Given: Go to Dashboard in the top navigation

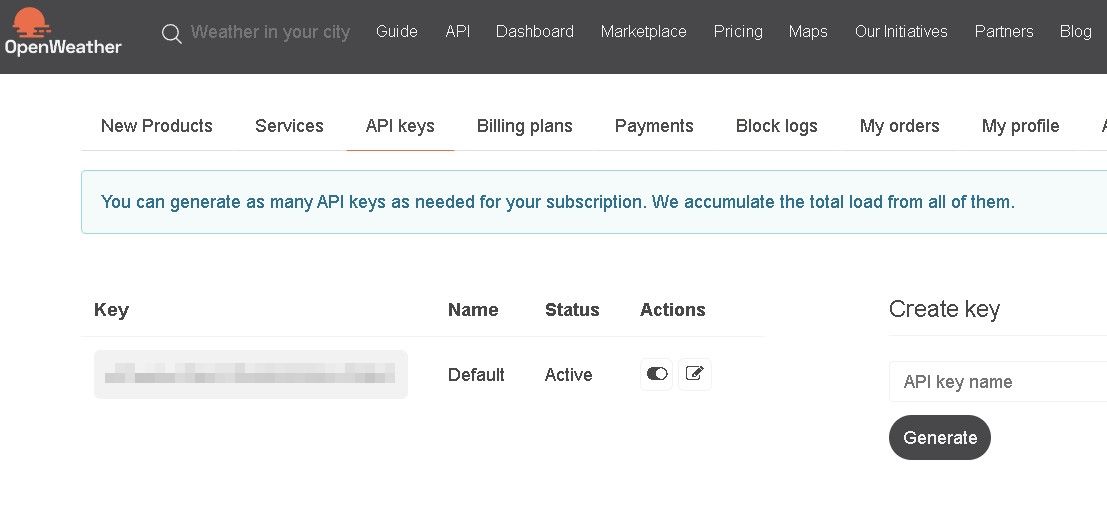Looking at the screenshot, I should (534, 32).
